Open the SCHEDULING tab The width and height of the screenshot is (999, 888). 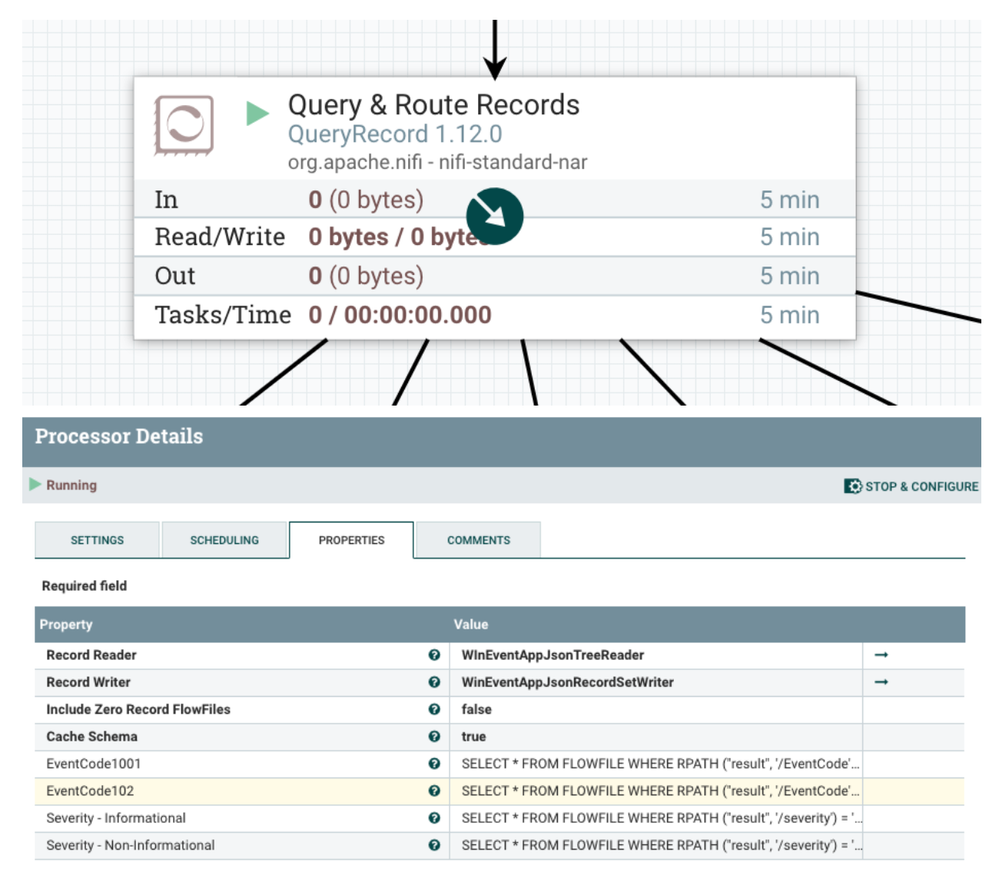224,540
